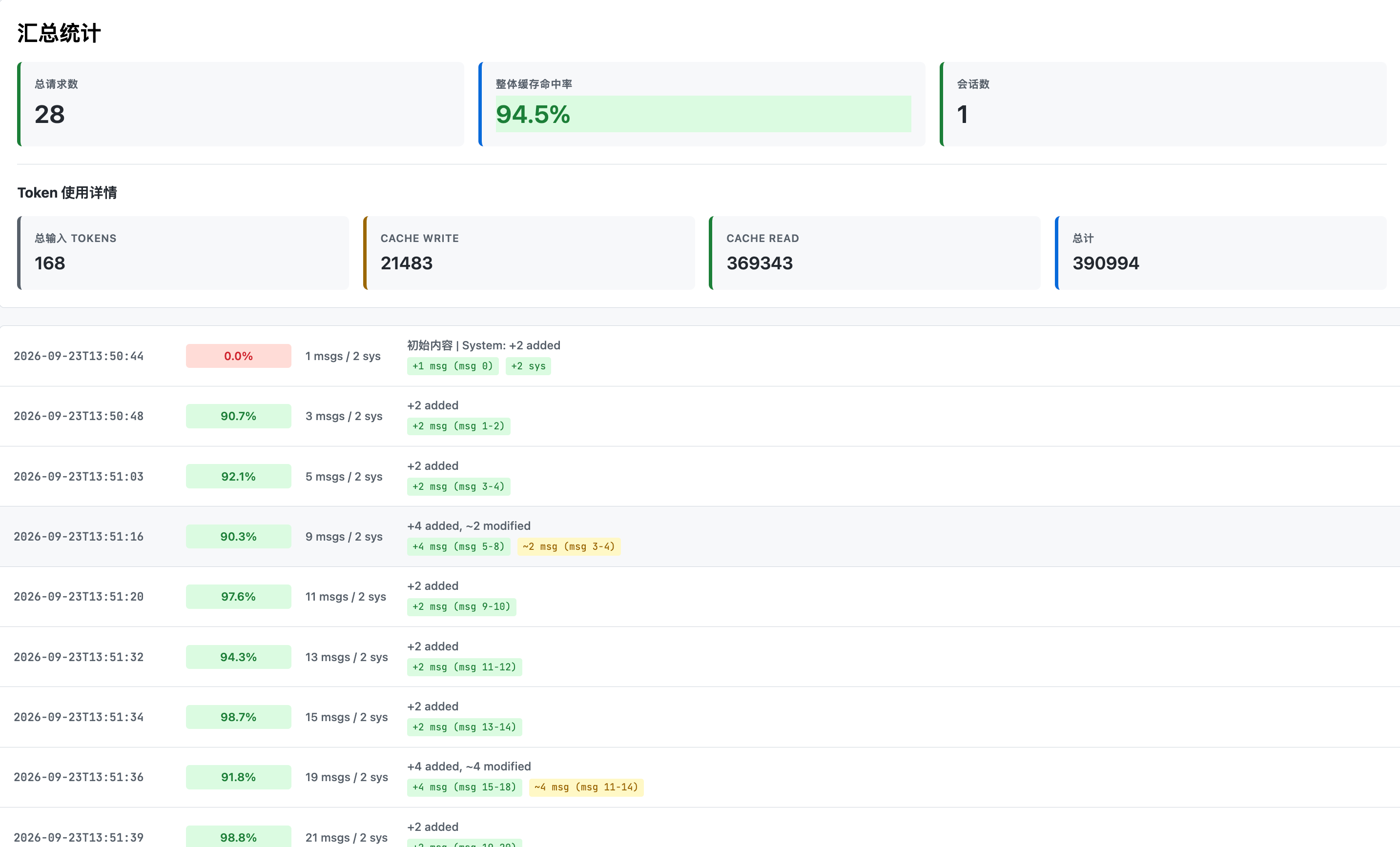1400x847 pixels.
Task: Click the 总计 value 390994
Action: (1105, 263)
